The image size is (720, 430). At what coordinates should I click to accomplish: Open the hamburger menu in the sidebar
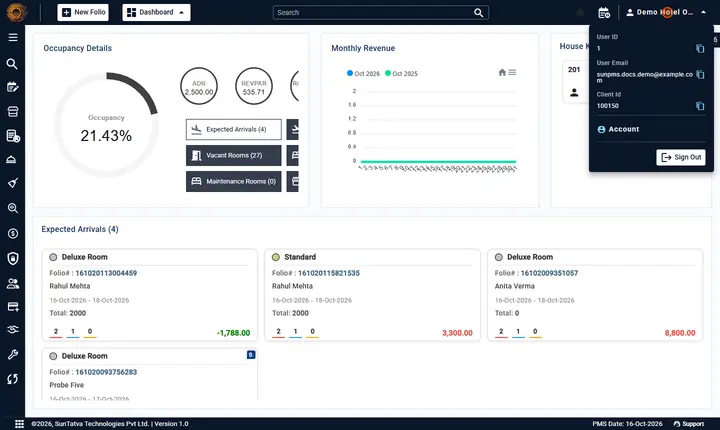click(13, 37)
